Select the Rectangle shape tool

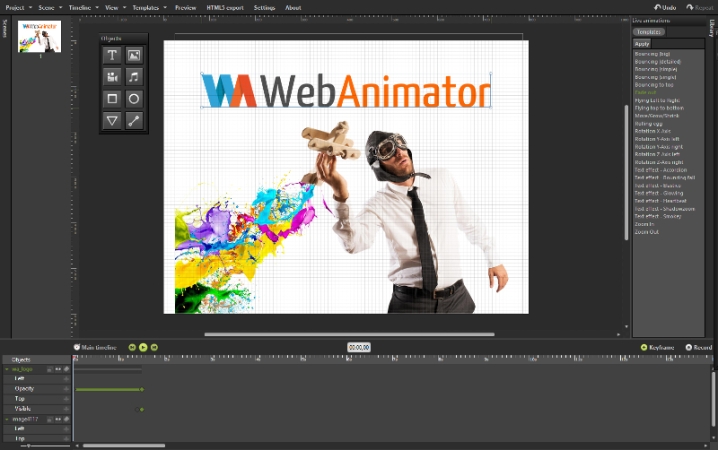click(112, 98)
